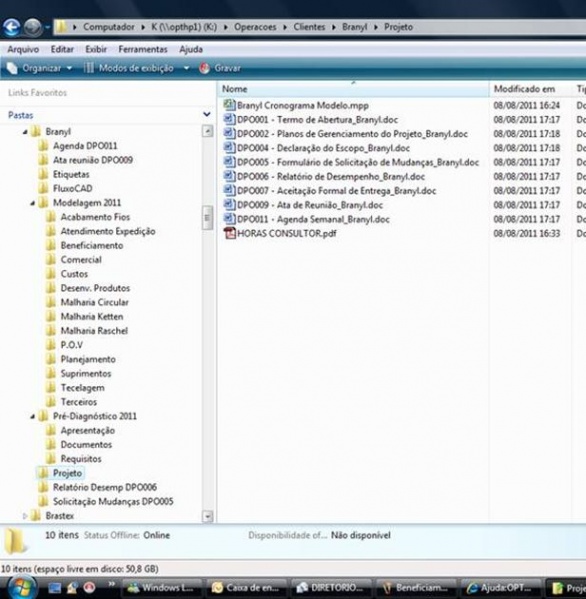Open the Modos de exibição view icon
Viewport: 586px width, 599px height.
click(88, 68)
